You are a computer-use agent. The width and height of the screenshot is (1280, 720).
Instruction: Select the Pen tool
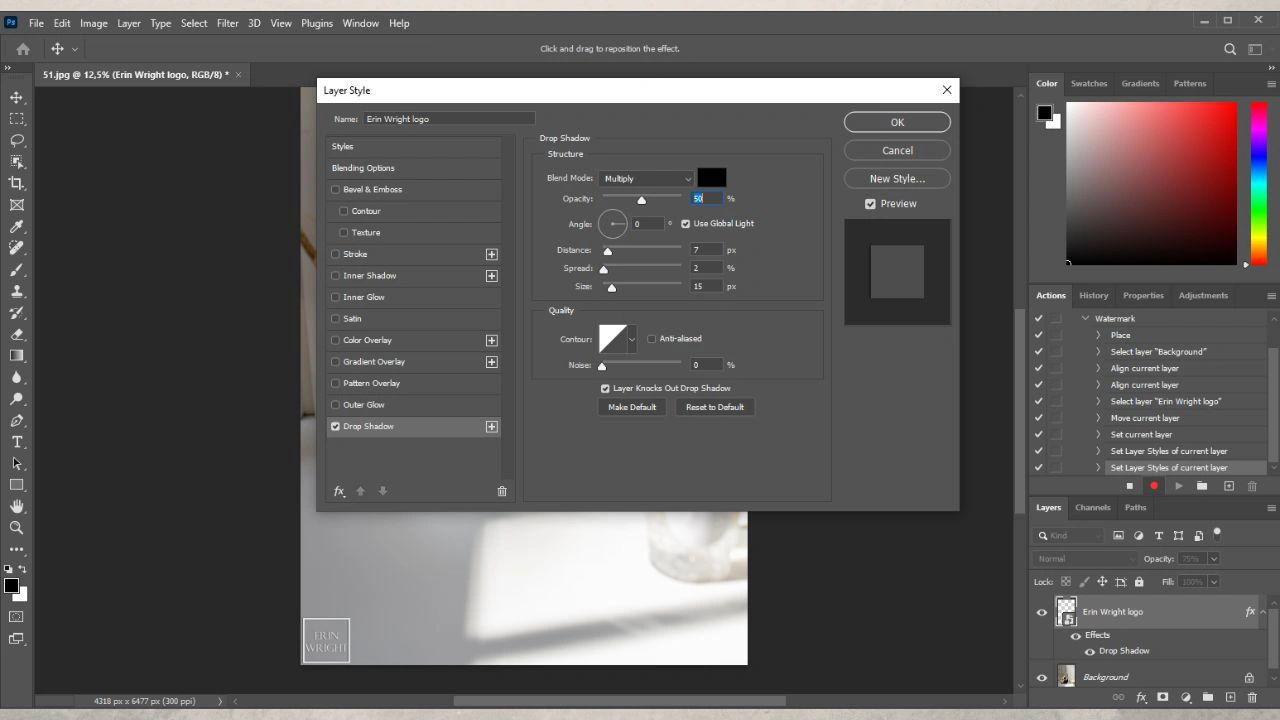[16, 420]
